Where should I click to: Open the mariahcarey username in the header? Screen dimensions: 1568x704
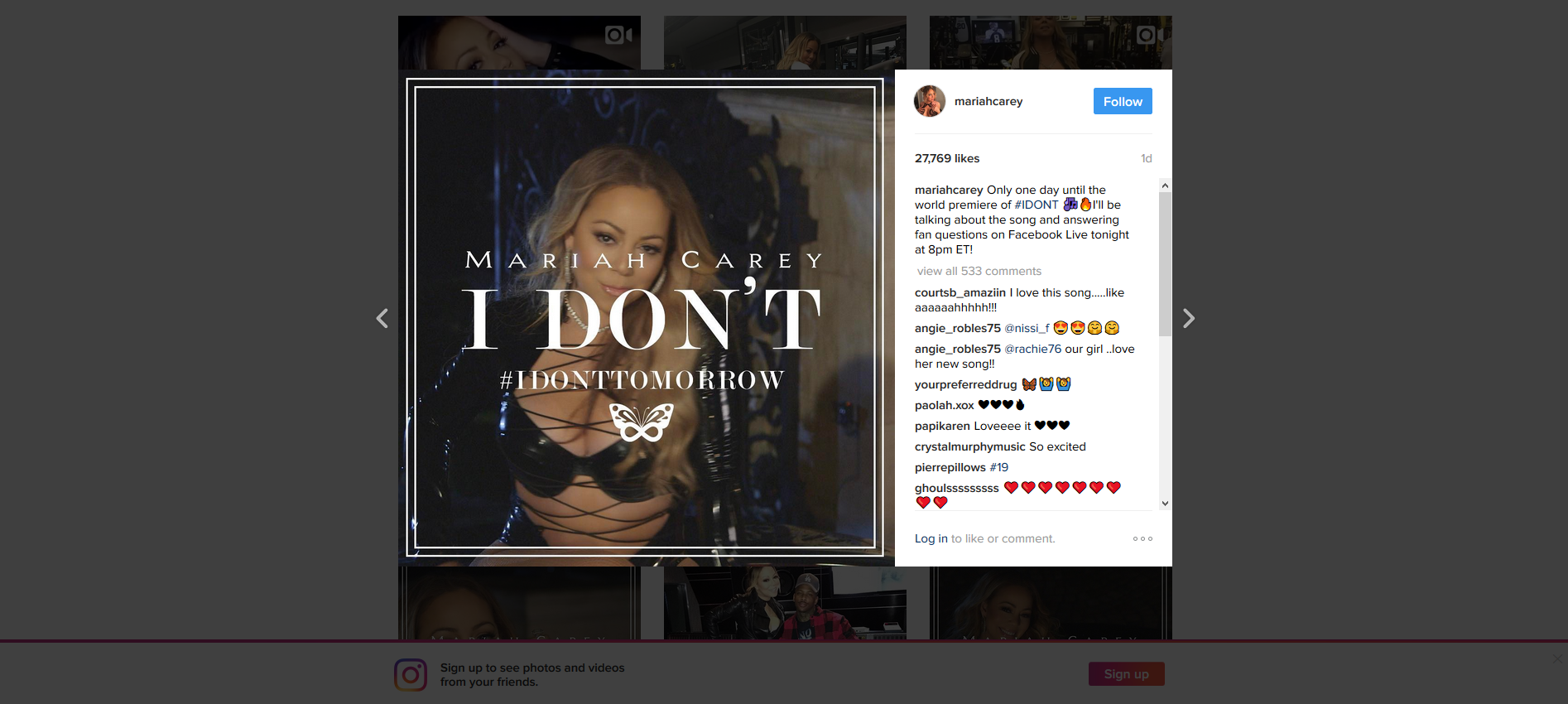click(x=988, y=101)
